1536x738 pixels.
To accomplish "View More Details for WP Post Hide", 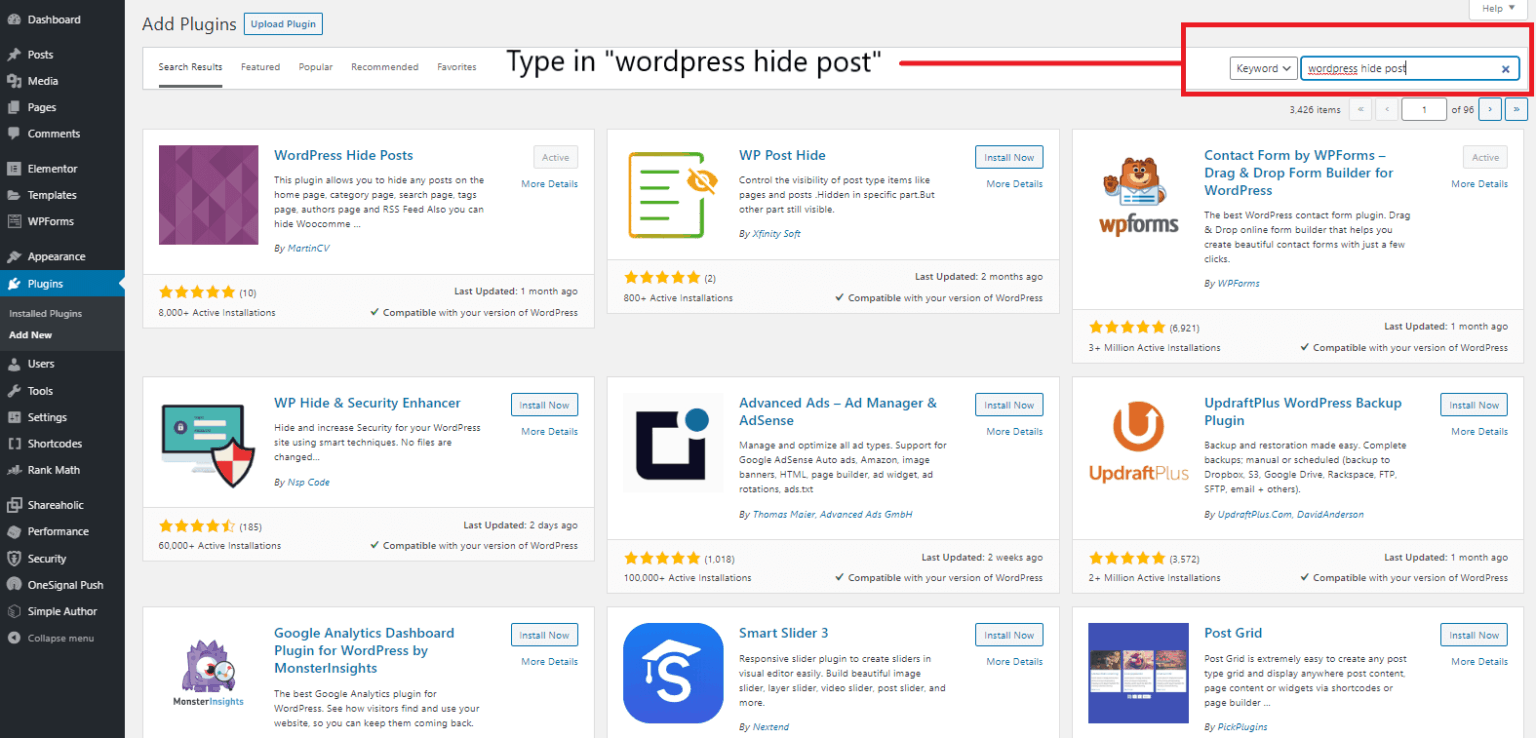I will point(1014,184).
